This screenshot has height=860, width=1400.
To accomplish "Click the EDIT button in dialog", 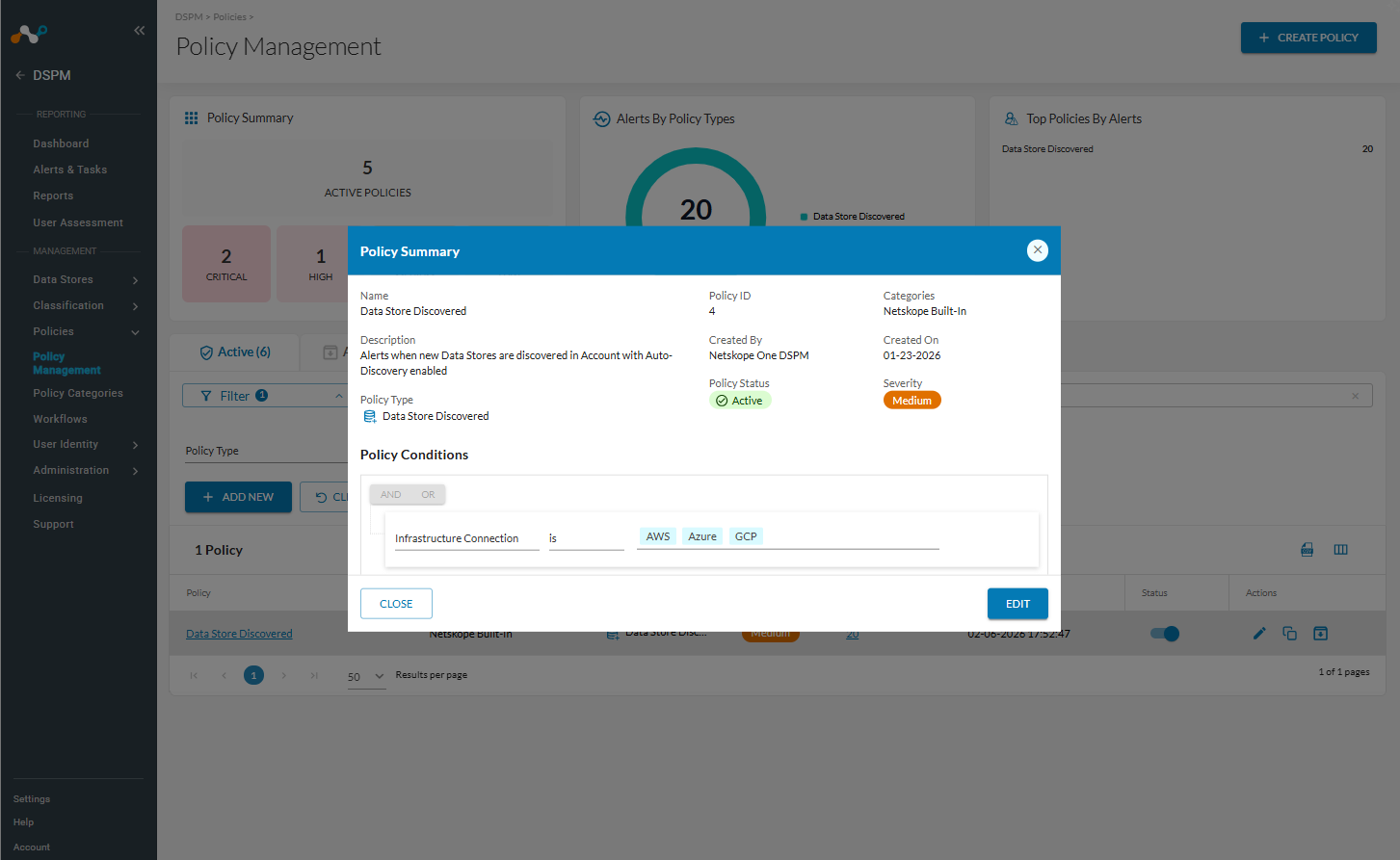I will (x=1017, y=604).
